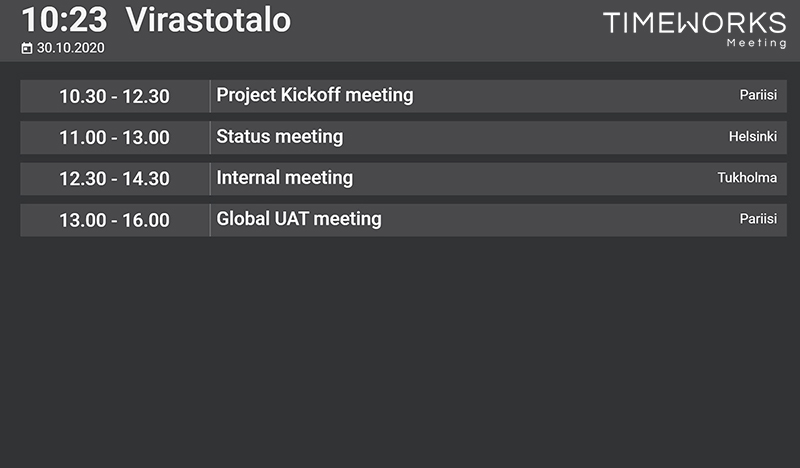Viewport: 800px width, 468px height.
Task: Click the 10:23 clock display
Action: (x=64, y=20)
